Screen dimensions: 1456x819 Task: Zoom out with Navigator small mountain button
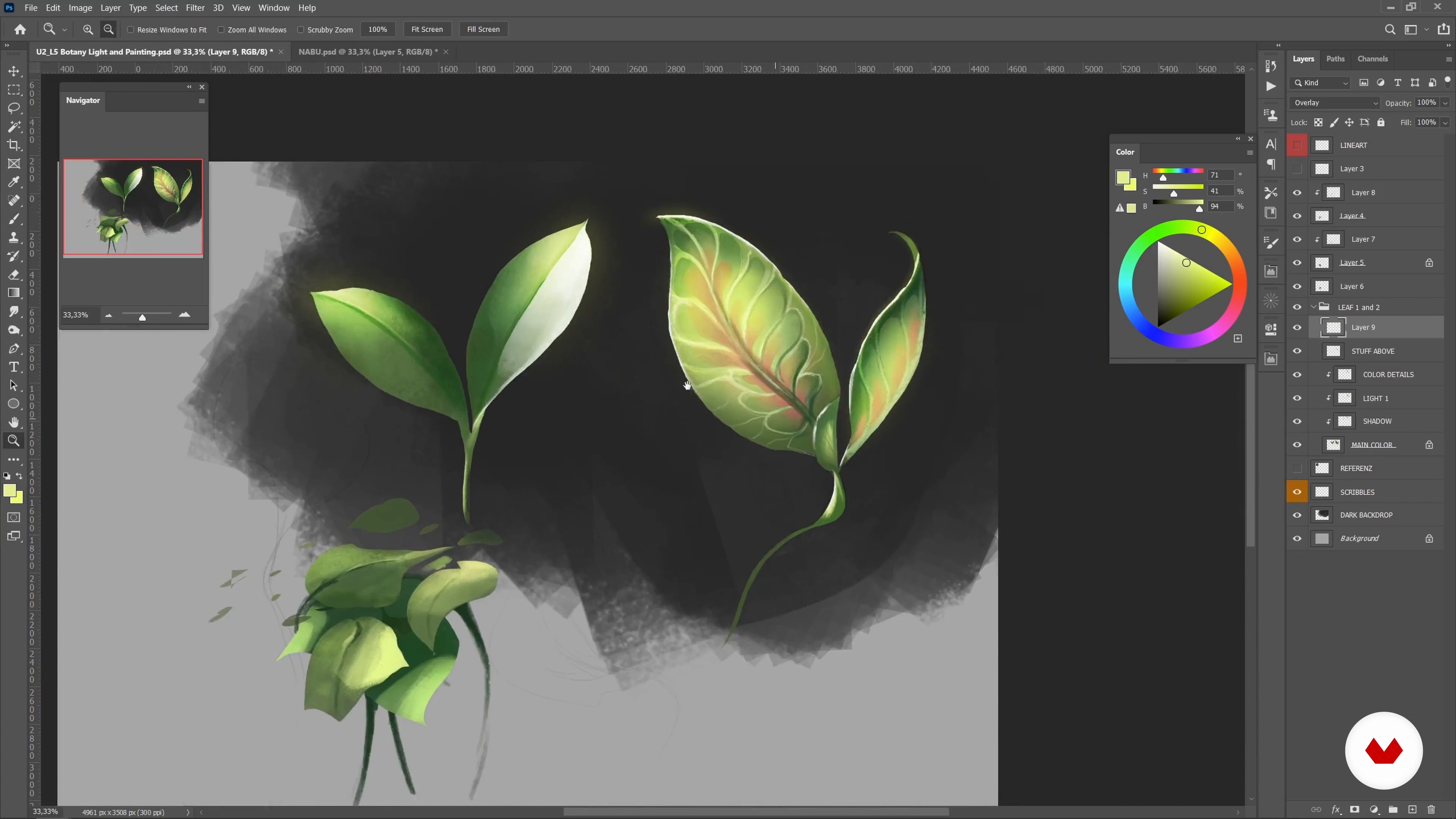click(108, 315)
